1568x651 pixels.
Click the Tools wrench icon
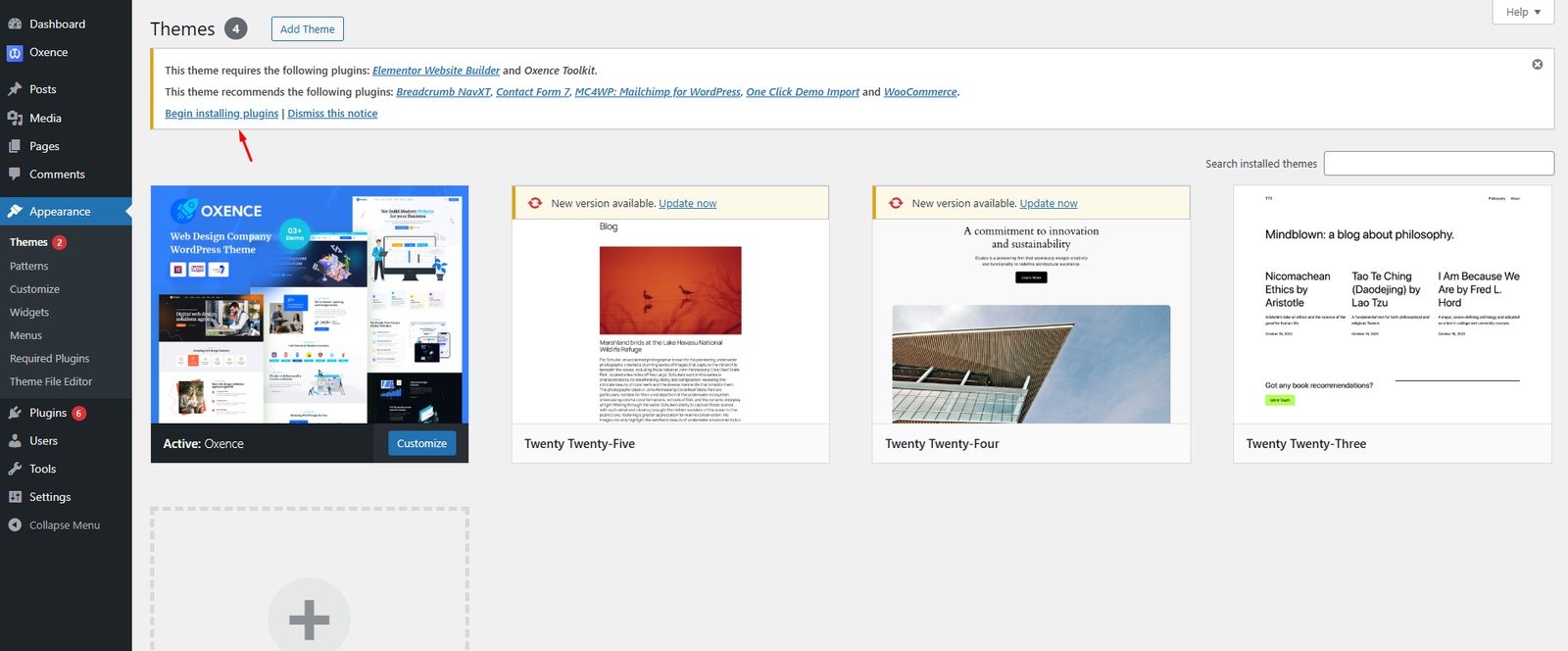click(15, 469)
